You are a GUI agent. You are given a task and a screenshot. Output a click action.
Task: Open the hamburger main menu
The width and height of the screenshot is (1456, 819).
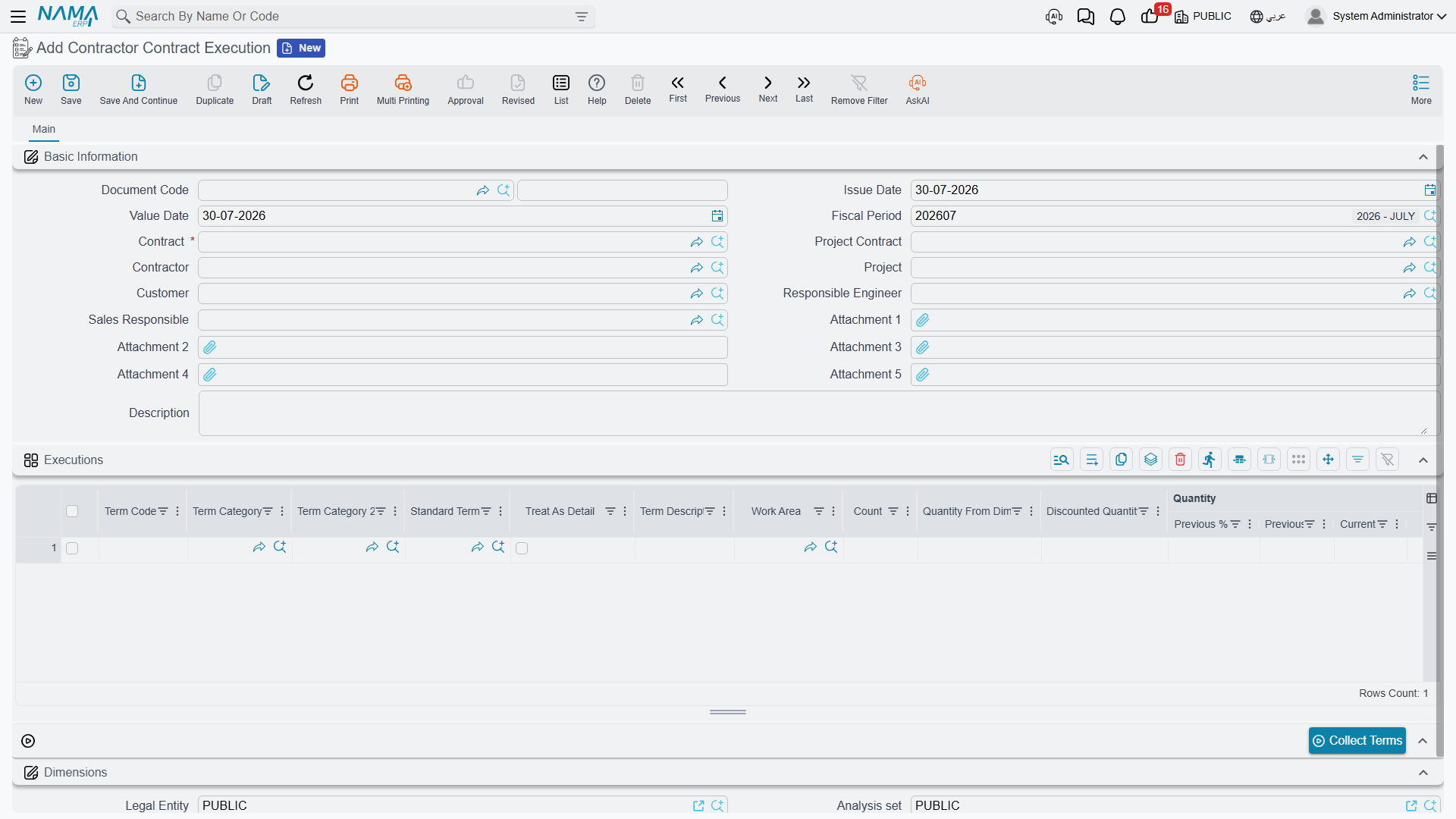click(x=18, y=16)
